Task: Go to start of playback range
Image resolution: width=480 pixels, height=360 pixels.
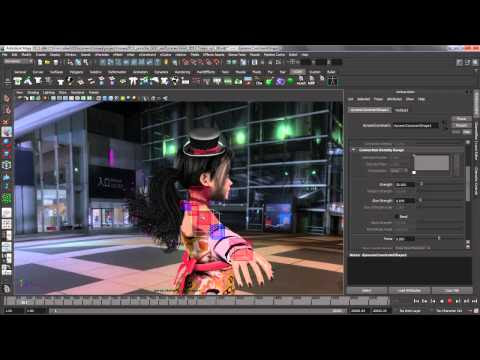Action: [x=416, y=301]
